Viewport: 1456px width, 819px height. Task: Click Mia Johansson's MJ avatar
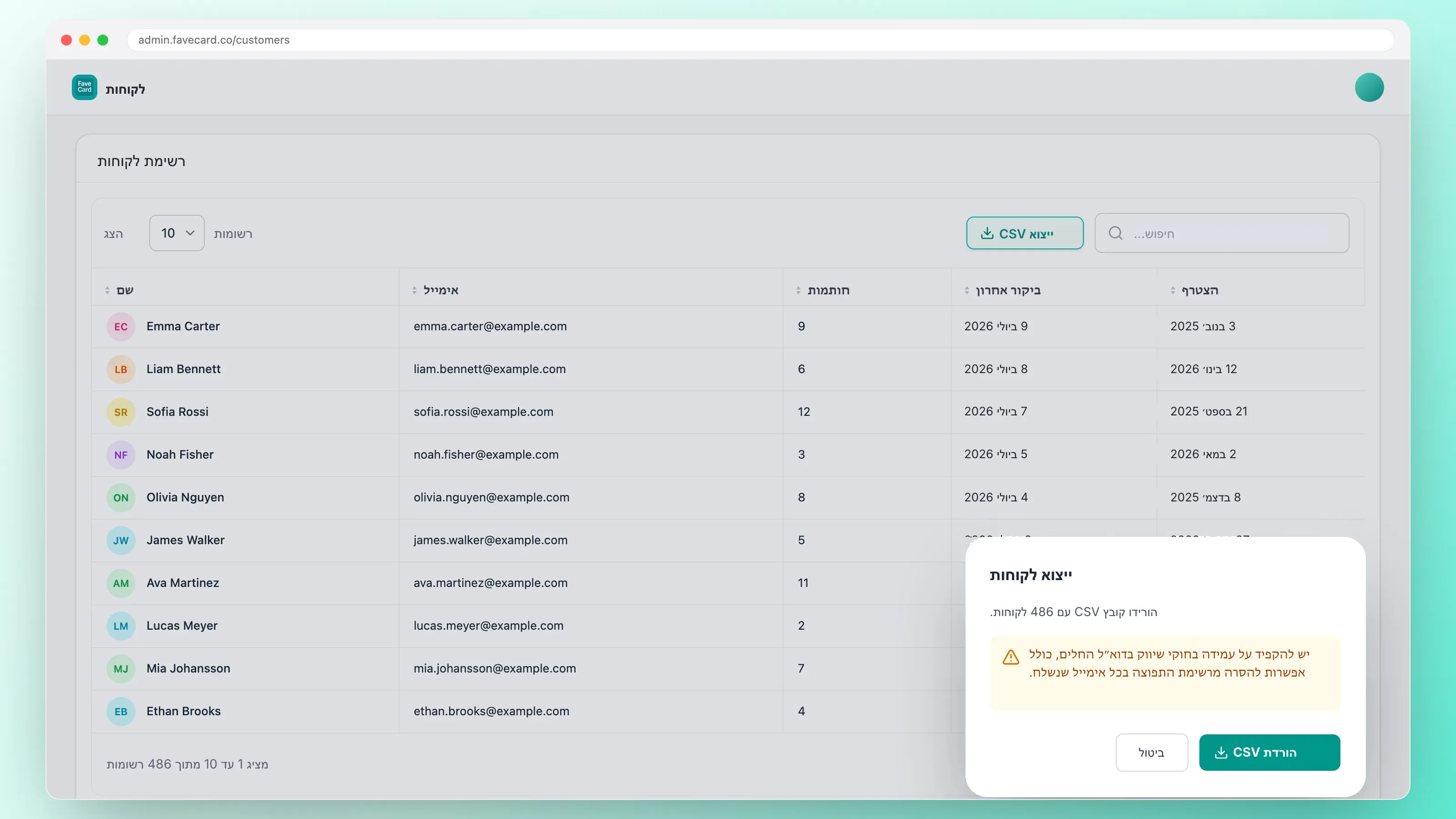[x=121, y=669]
